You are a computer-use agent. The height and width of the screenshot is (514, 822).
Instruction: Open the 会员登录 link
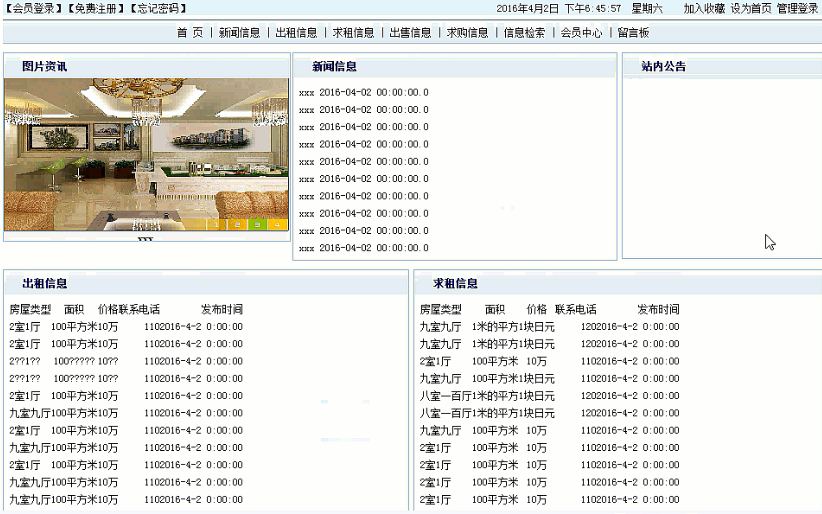[34, 8]
